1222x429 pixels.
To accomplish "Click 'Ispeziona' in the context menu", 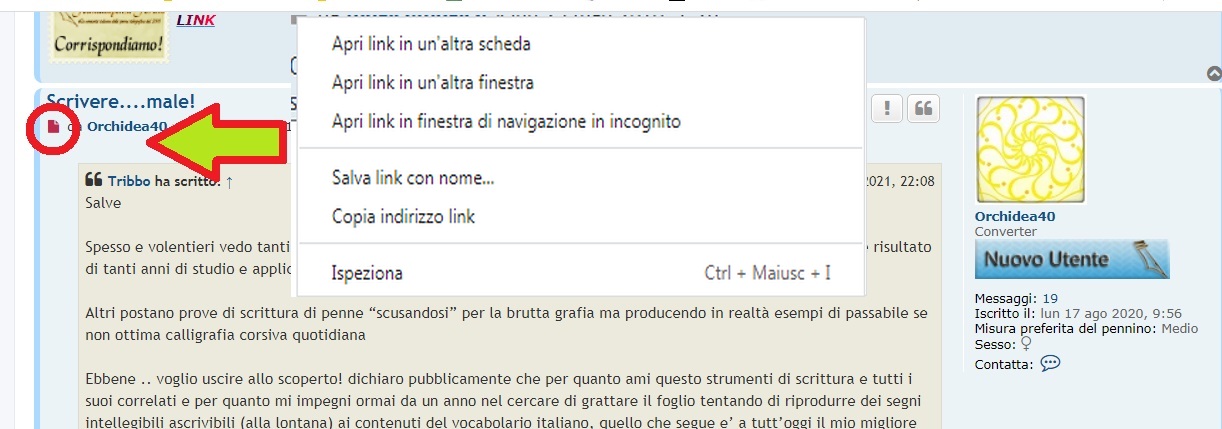I will (367, 273).
